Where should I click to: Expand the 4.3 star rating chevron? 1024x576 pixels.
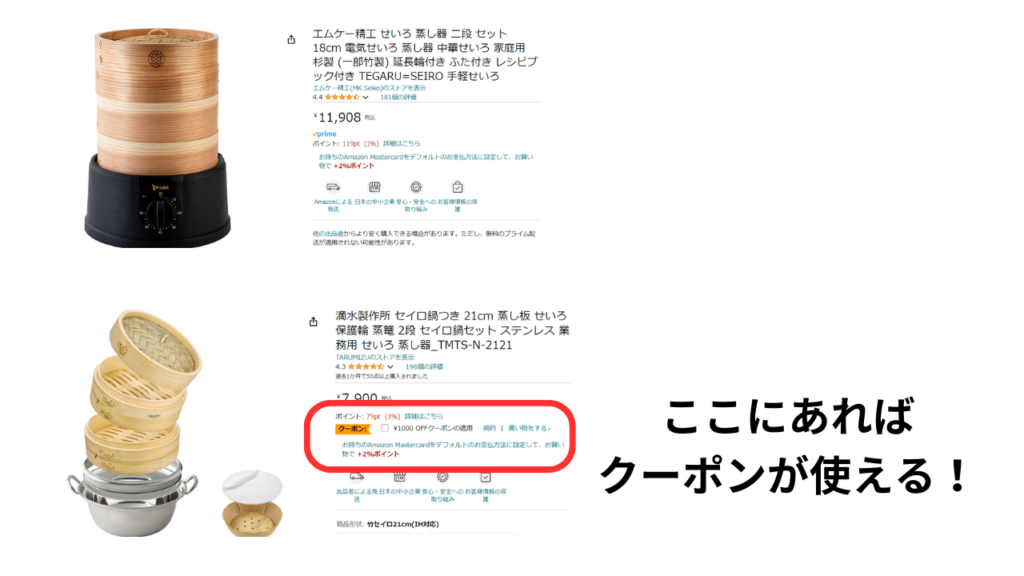390,367
